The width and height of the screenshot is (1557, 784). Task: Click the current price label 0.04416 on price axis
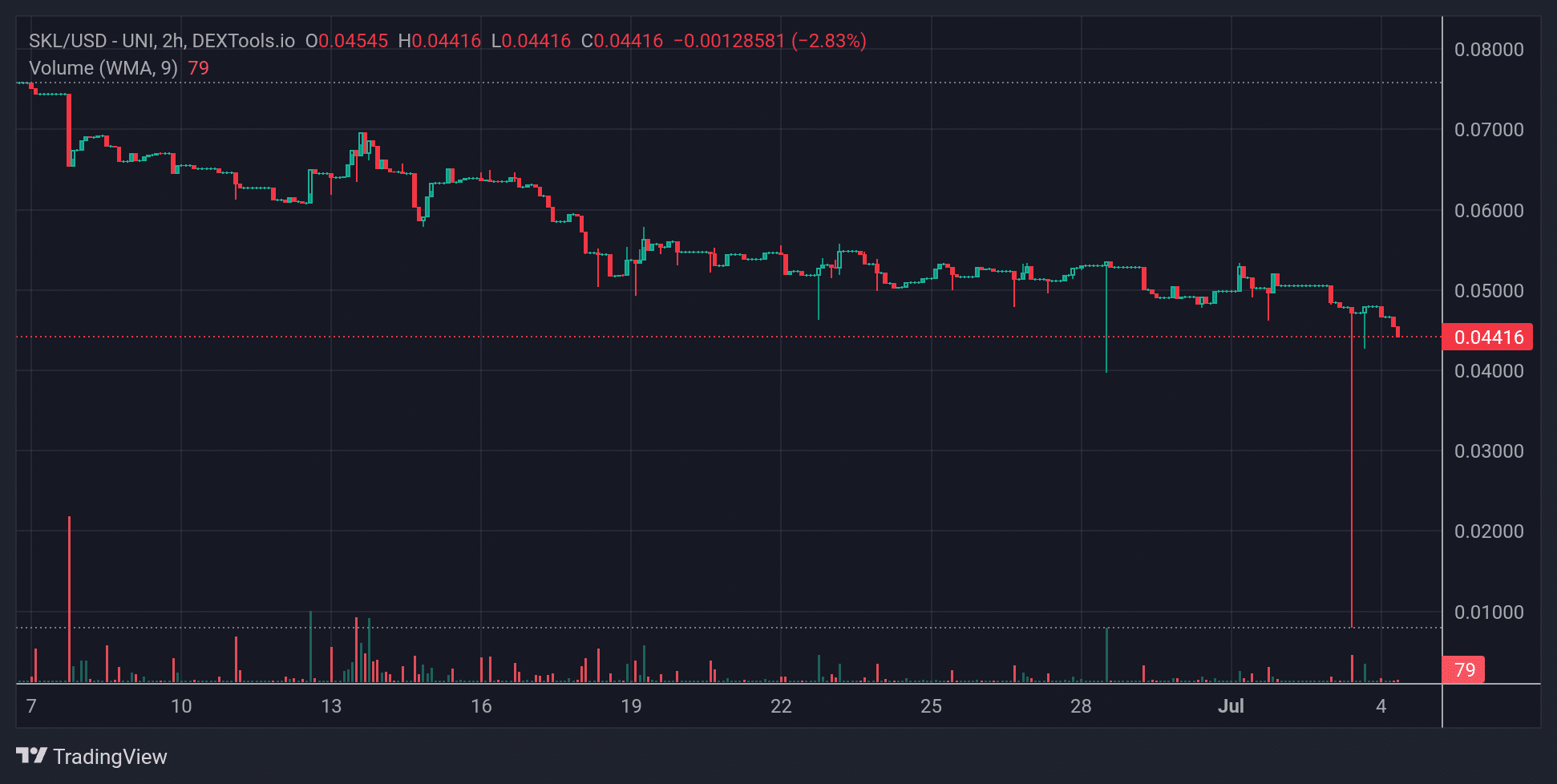(1487, 337)
